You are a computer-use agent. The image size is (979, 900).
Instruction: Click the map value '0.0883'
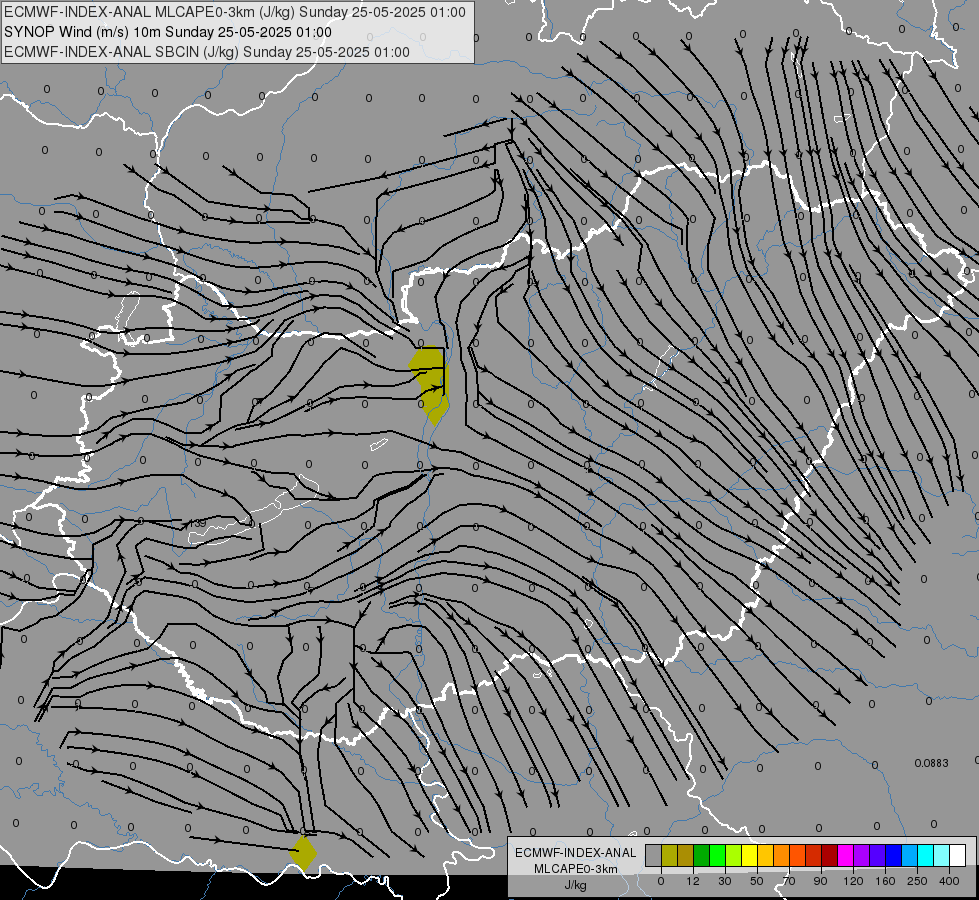coord(932,763)
